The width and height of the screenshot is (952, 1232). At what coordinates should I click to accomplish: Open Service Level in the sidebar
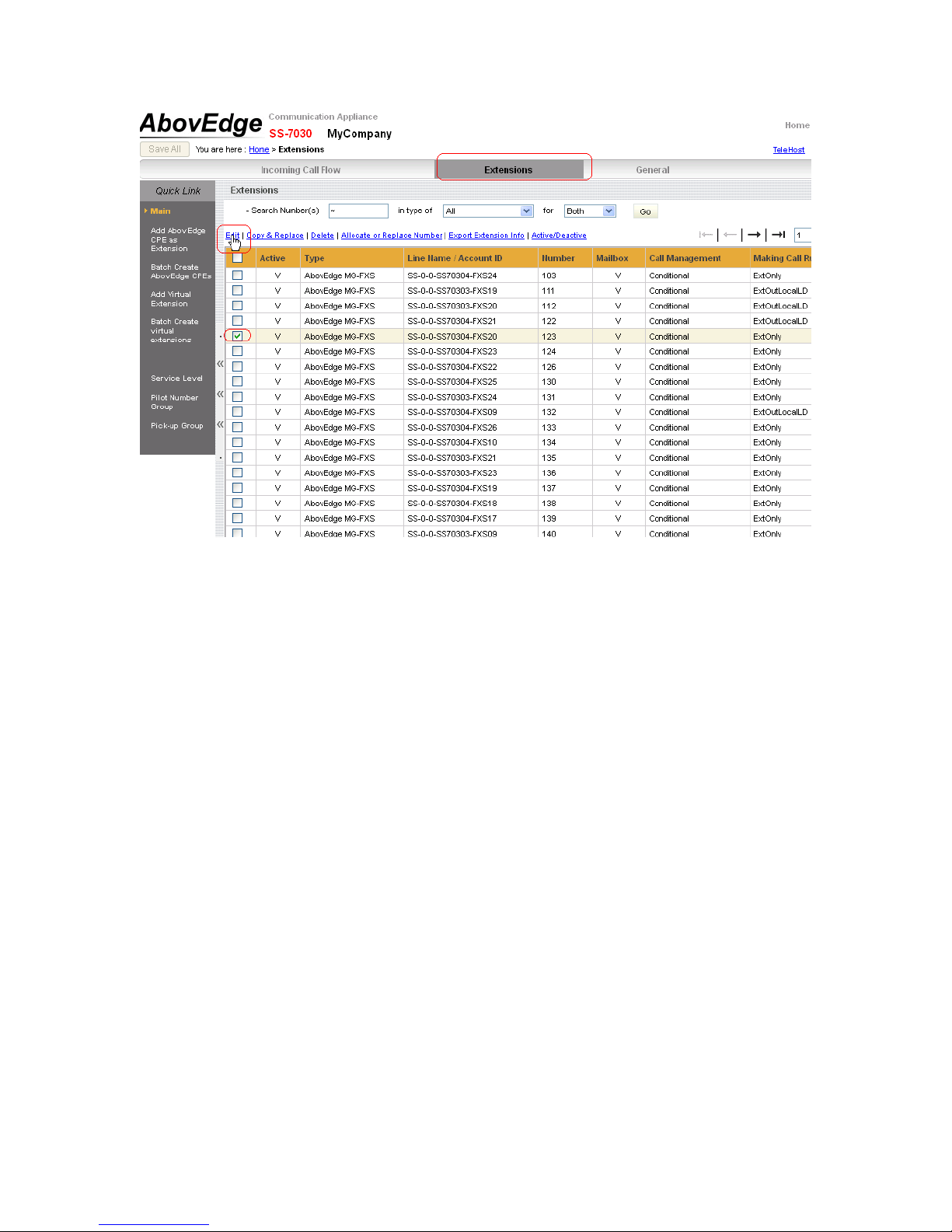pyautogui.click(x=176, y=379)
